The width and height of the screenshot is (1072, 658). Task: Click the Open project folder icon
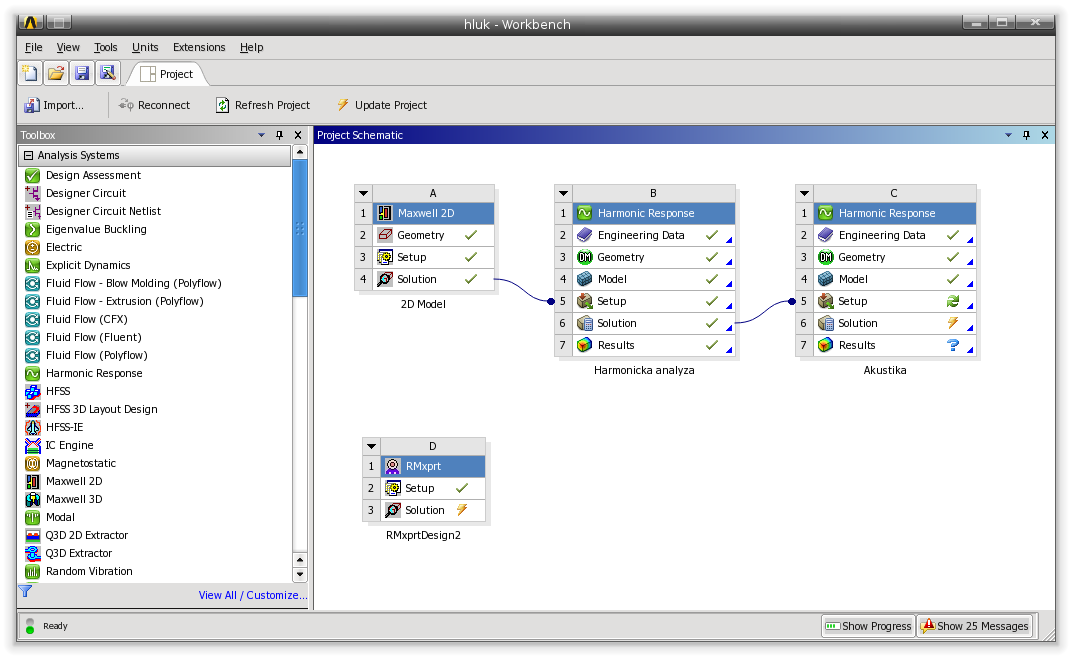56,73
